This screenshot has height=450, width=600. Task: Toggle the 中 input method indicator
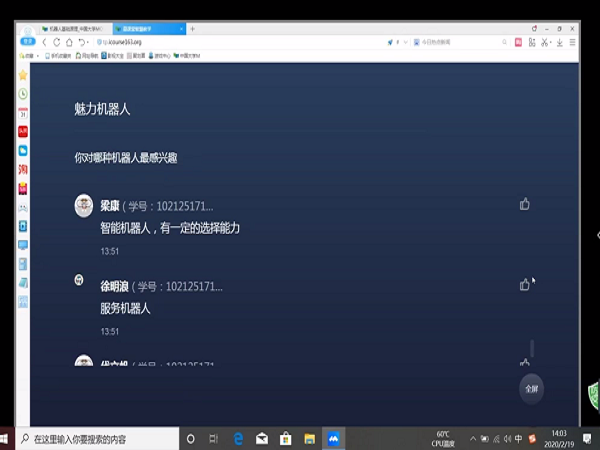[x=518, y=439]
